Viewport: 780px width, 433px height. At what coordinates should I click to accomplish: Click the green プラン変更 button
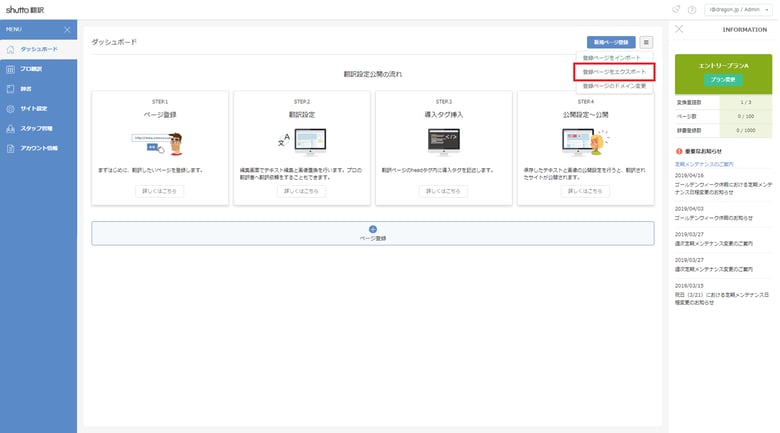coord(723,80)
